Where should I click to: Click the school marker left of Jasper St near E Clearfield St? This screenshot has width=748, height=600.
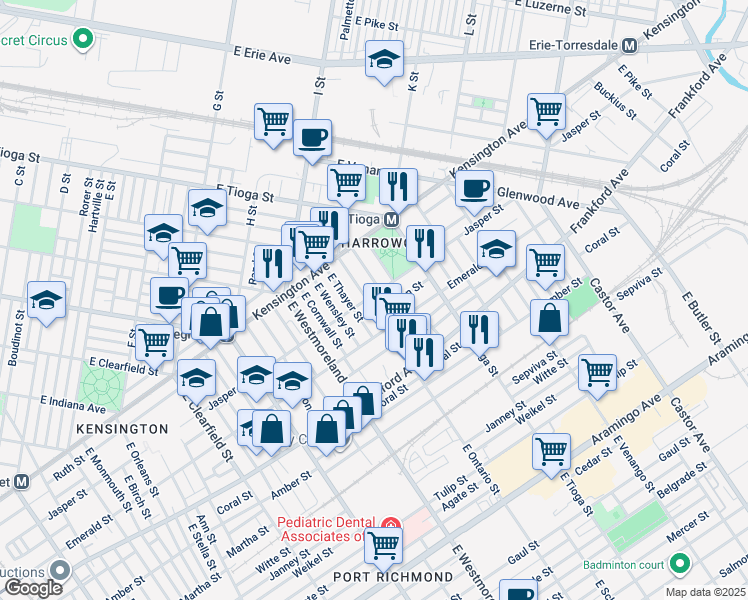pyautogui.click(x=196, y=380)
